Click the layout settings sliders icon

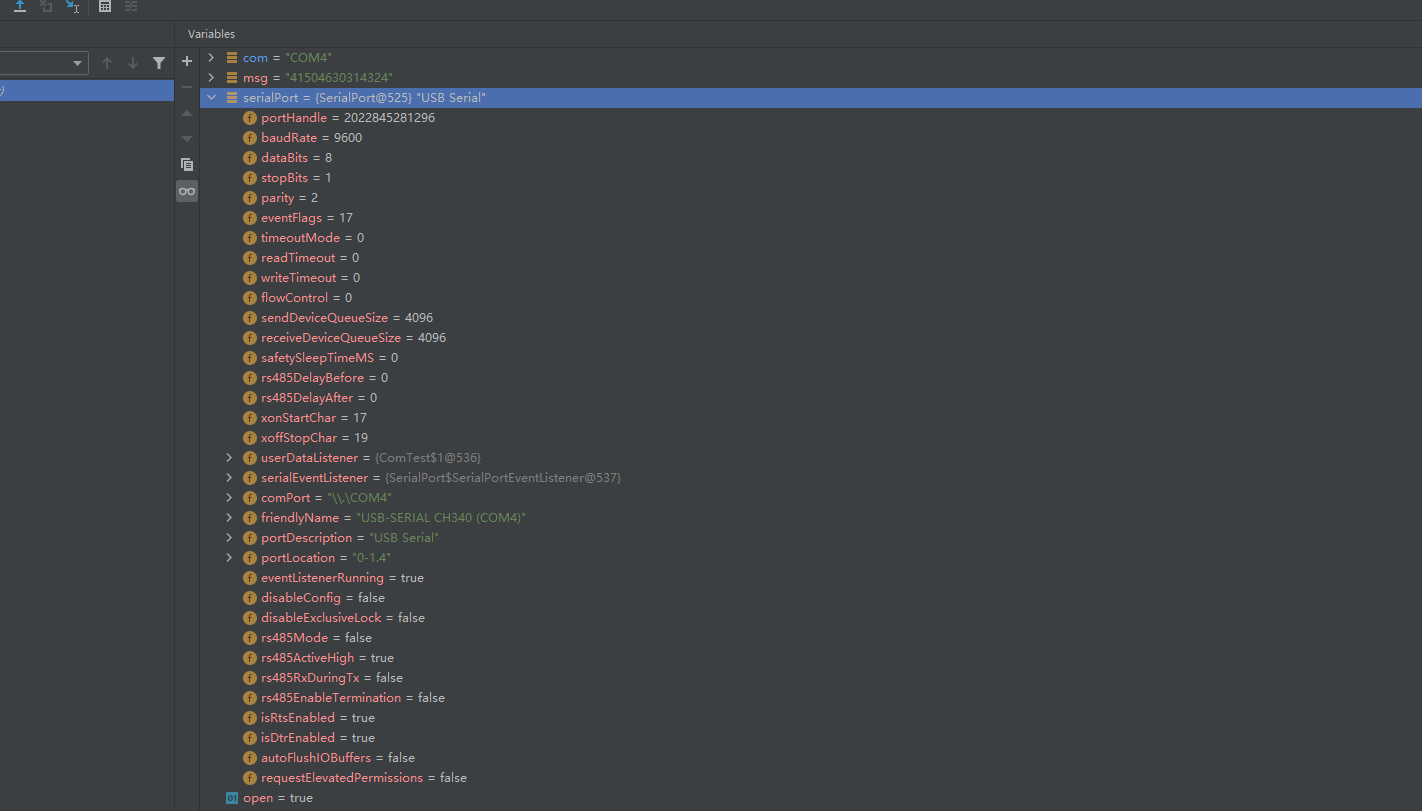131,7
